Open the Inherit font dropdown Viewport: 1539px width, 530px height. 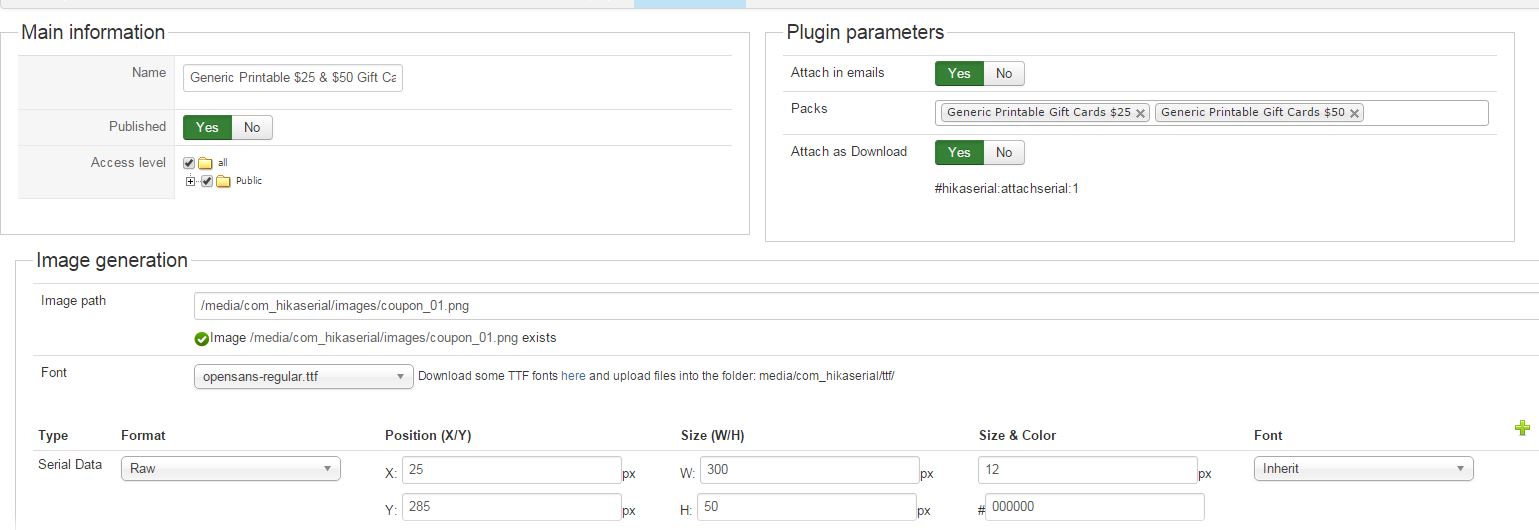point(1363,468)
